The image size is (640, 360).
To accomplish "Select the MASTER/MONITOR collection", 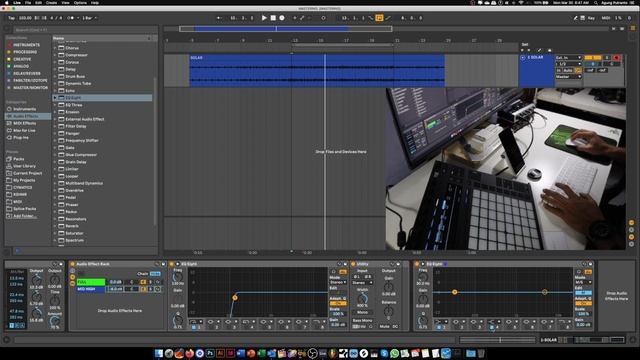I will [30, 88].
